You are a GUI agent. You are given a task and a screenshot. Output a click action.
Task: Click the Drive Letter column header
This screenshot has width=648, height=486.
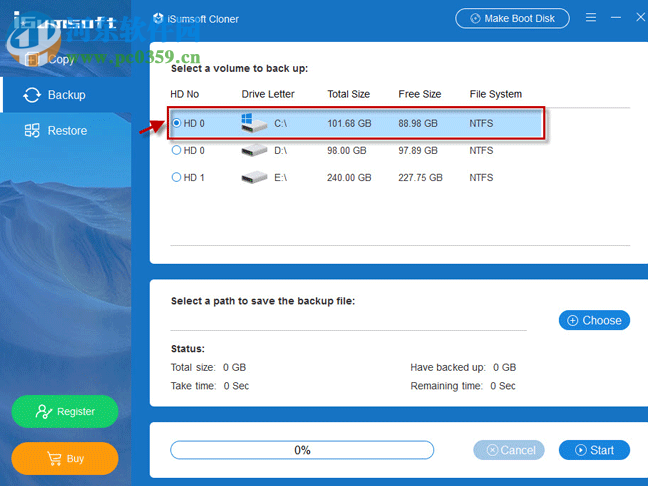(268, 94)
